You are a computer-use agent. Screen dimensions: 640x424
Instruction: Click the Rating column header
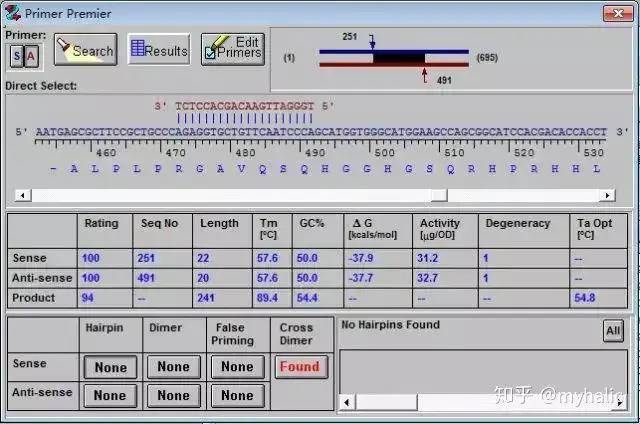coord(101,223)
